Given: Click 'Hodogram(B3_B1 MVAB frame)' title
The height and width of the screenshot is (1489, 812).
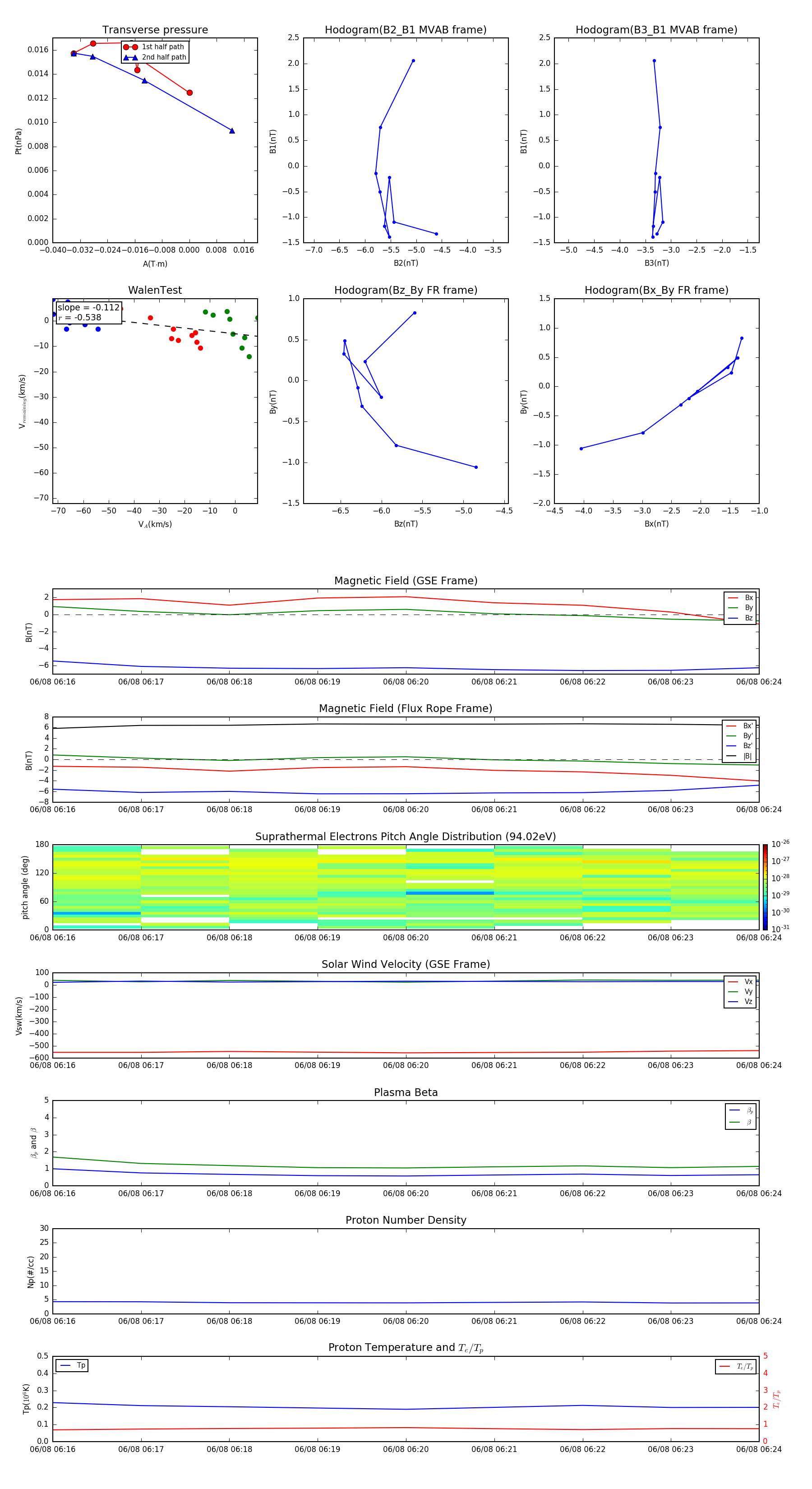Looking at the screenshot, I should 656,30.
